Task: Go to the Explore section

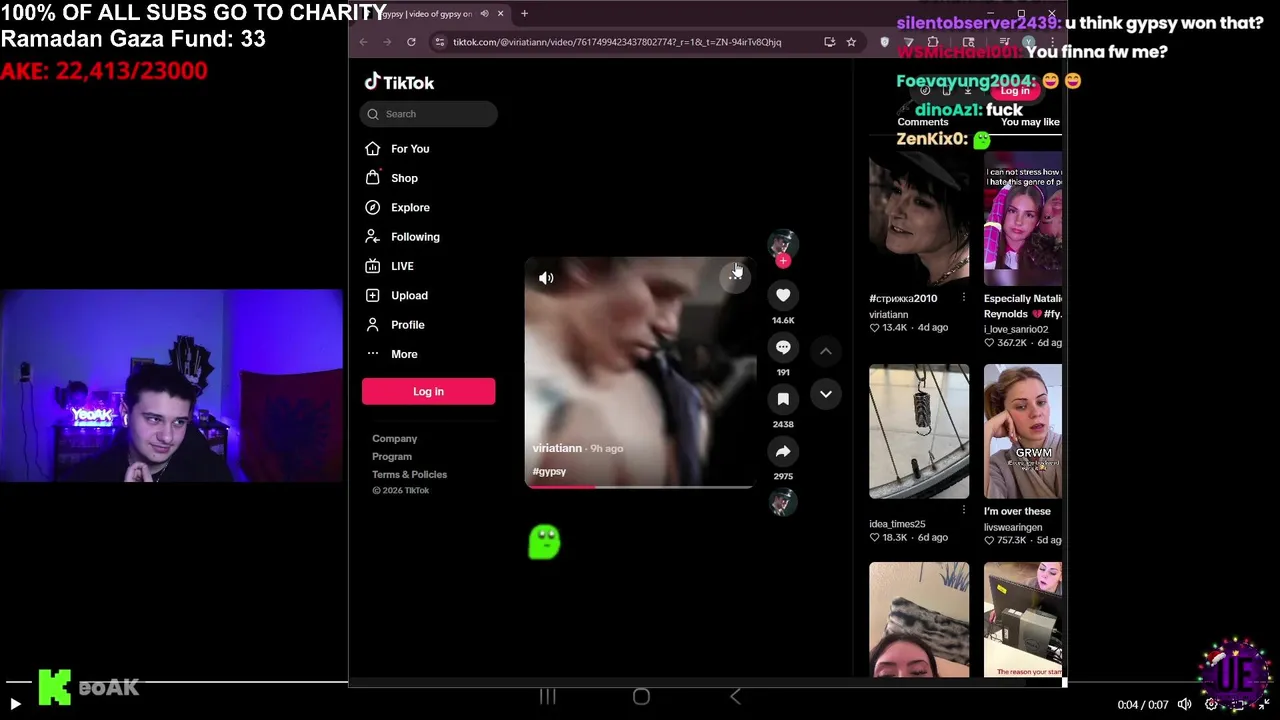Action: pos(410,207)
